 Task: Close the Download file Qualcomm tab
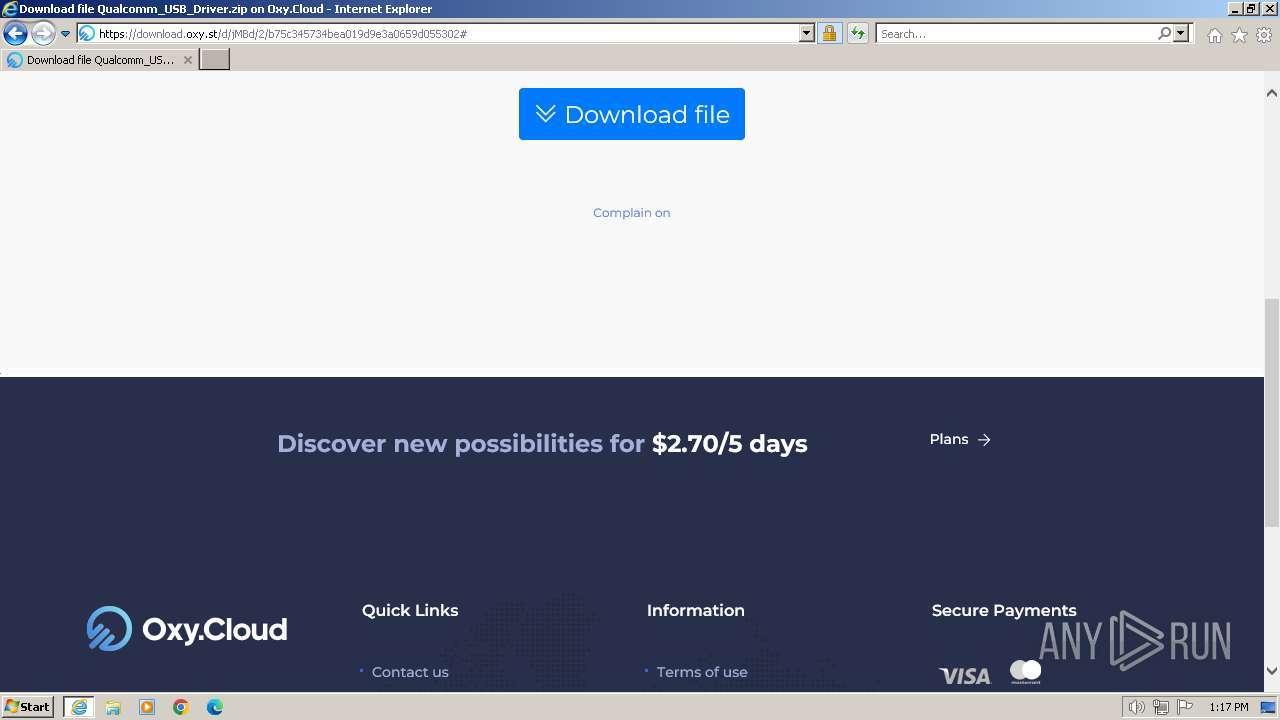pos(187,60)
